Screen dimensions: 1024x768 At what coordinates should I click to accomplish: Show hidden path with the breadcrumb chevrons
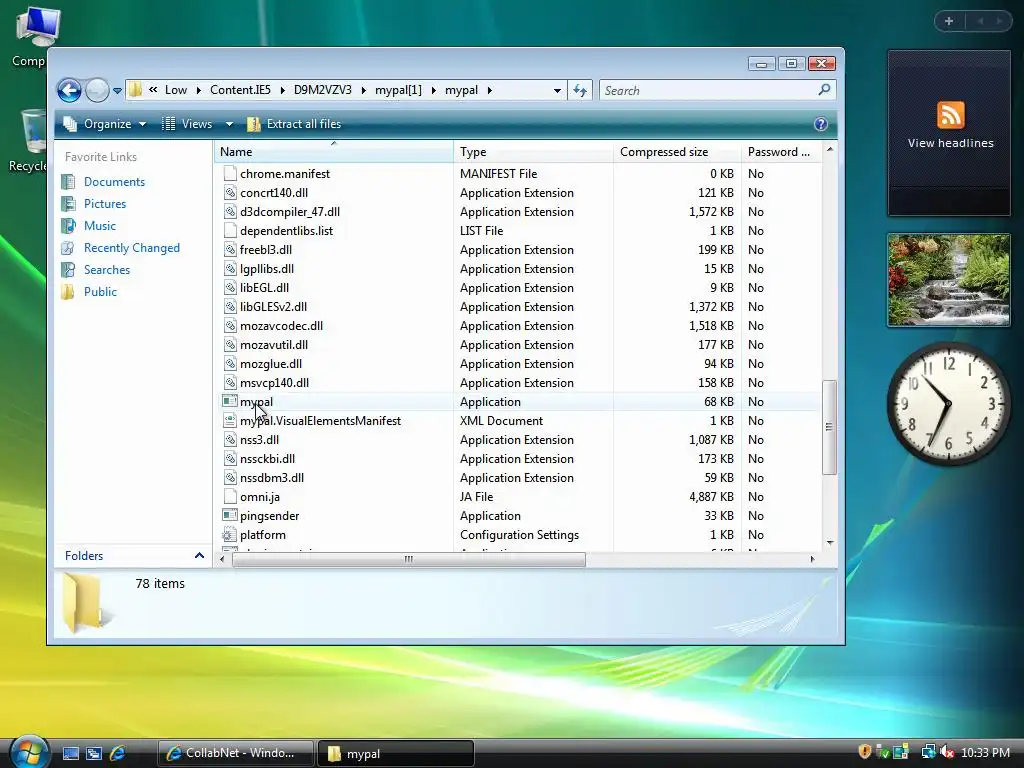(x=153, y=90)
